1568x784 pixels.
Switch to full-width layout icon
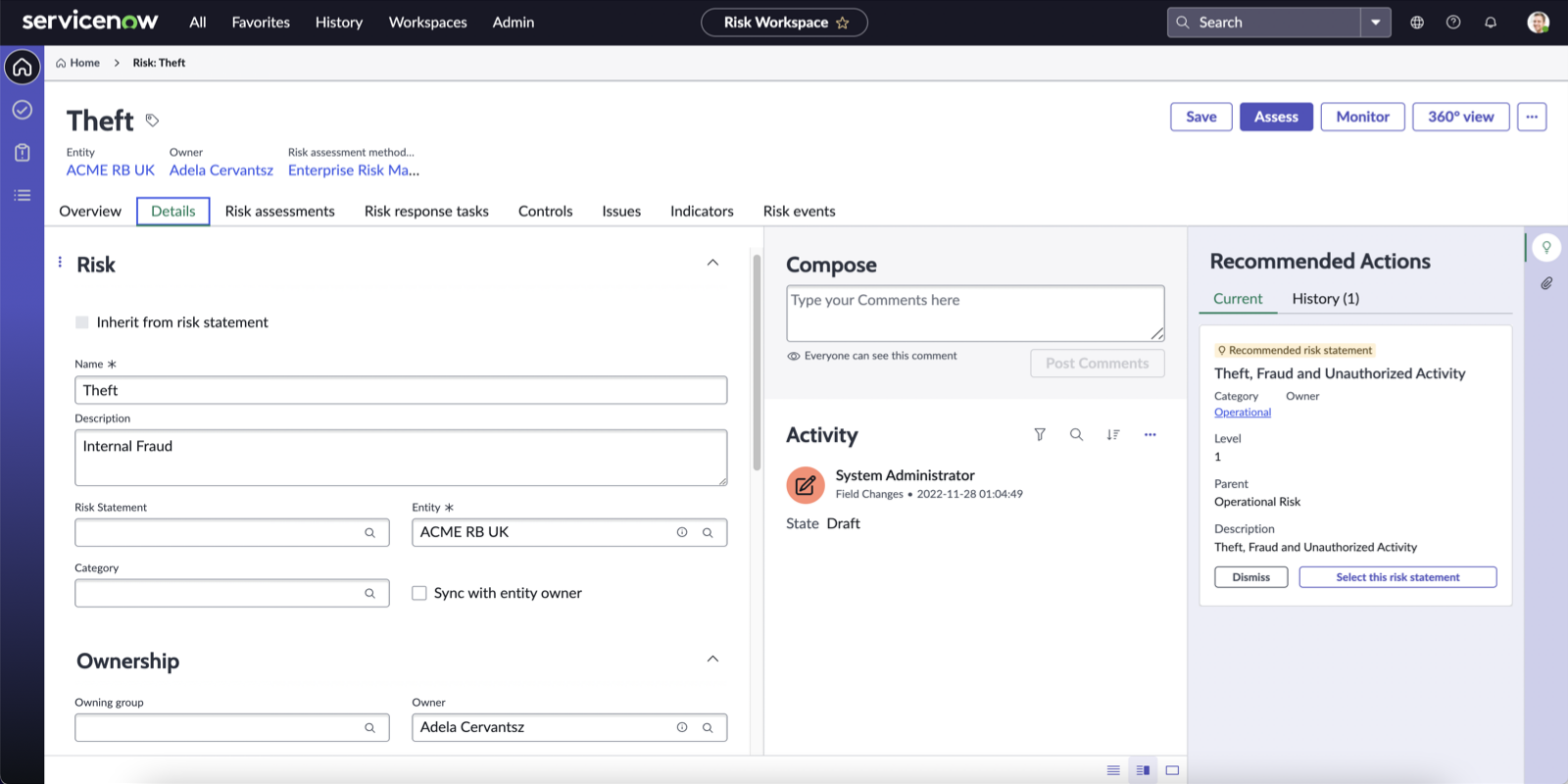pos(1172,770)
